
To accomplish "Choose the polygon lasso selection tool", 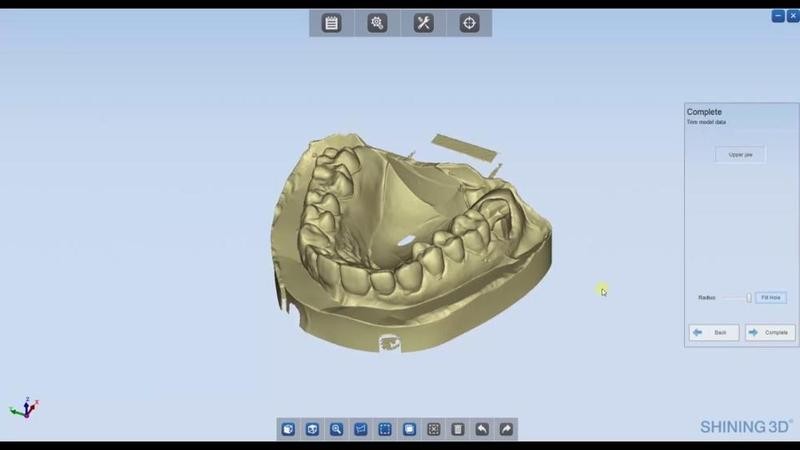I will pyautogui.click(x=361, y=429).
